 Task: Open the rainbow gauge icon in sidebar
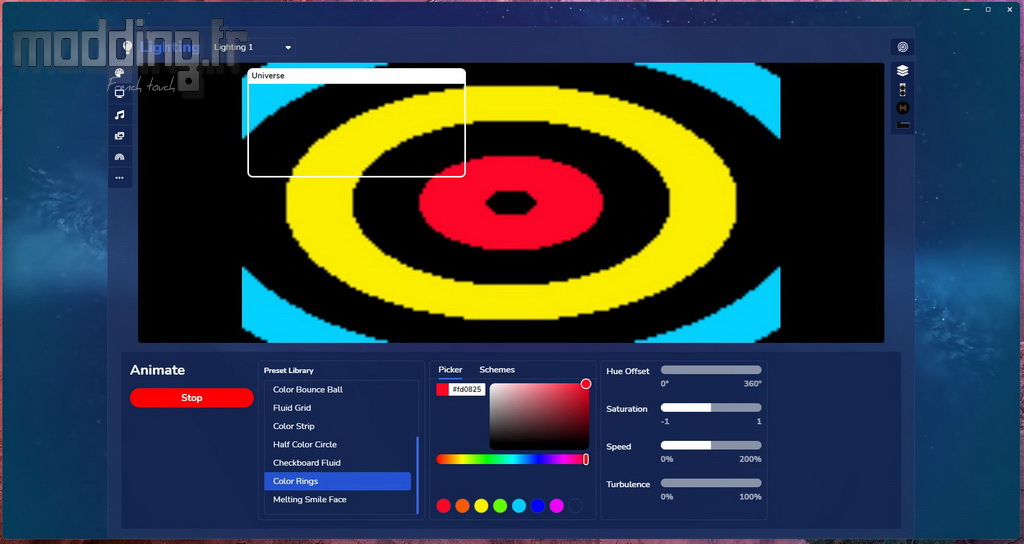[x=120, y=157]
